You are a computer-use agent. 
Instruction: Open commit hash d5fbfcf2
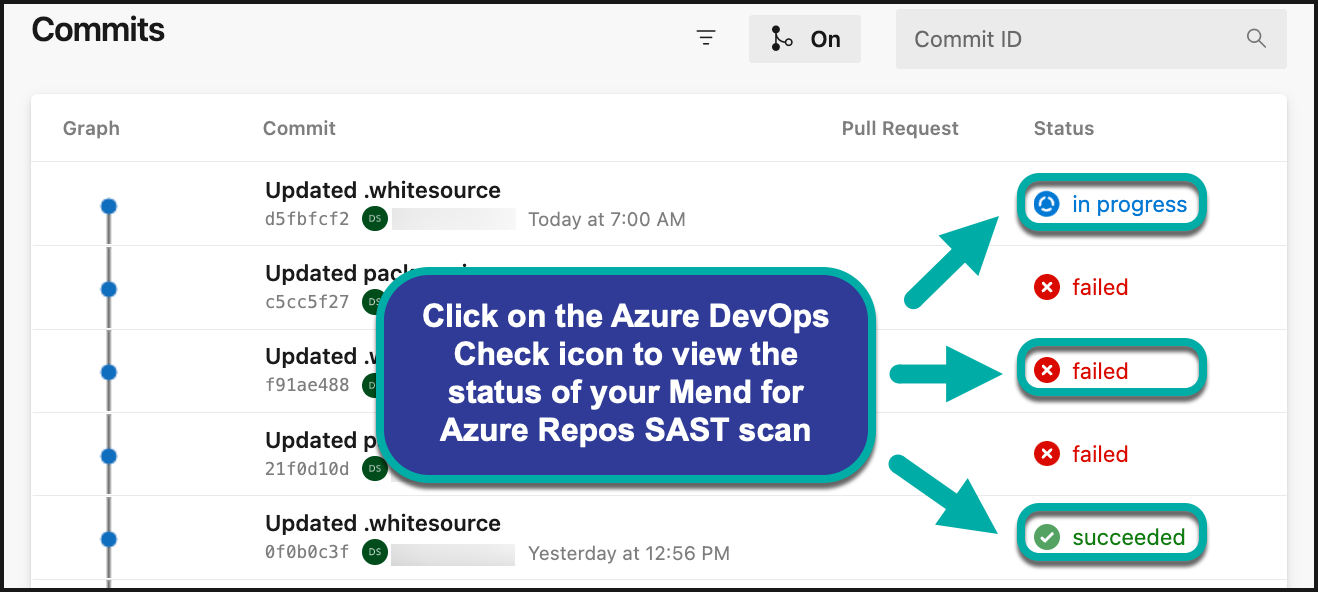307,219
